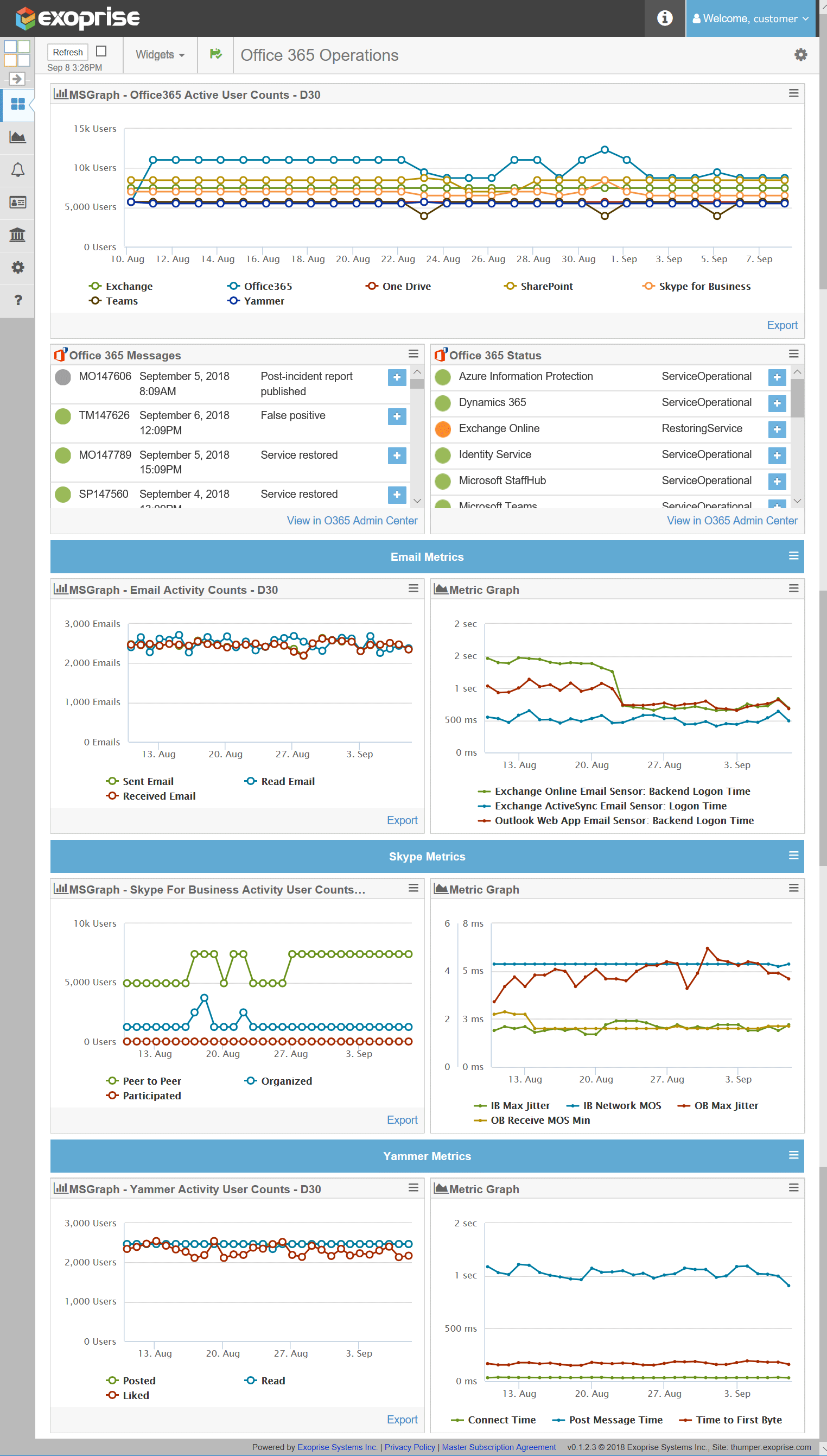The height and width of the screenshot is (1456, 827).
Task: Toggle Office365 series in legend
Action: [x=259, y=286]
